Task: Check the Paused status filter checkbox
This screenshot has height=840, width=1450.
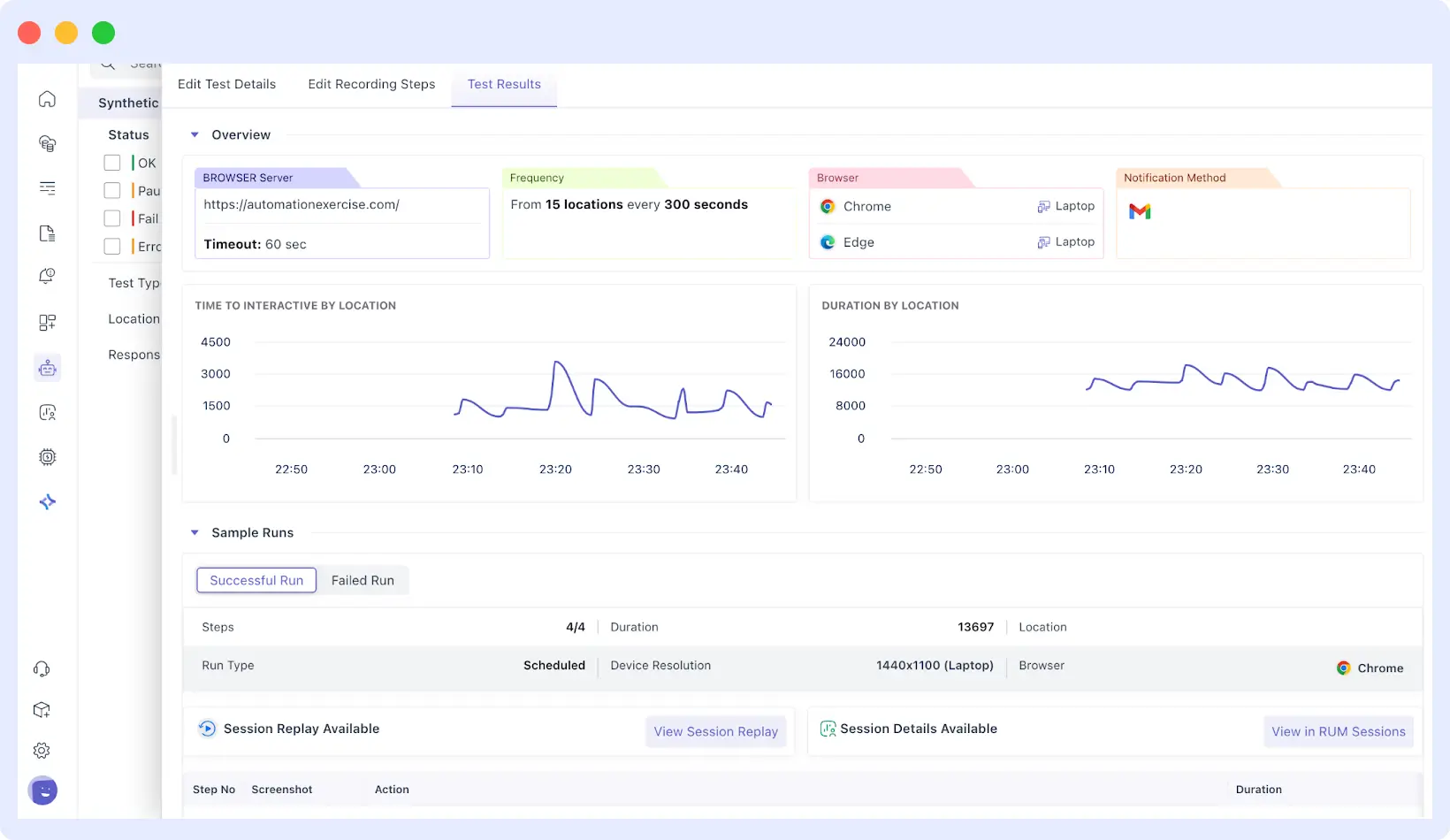Action: click(112, 190)
